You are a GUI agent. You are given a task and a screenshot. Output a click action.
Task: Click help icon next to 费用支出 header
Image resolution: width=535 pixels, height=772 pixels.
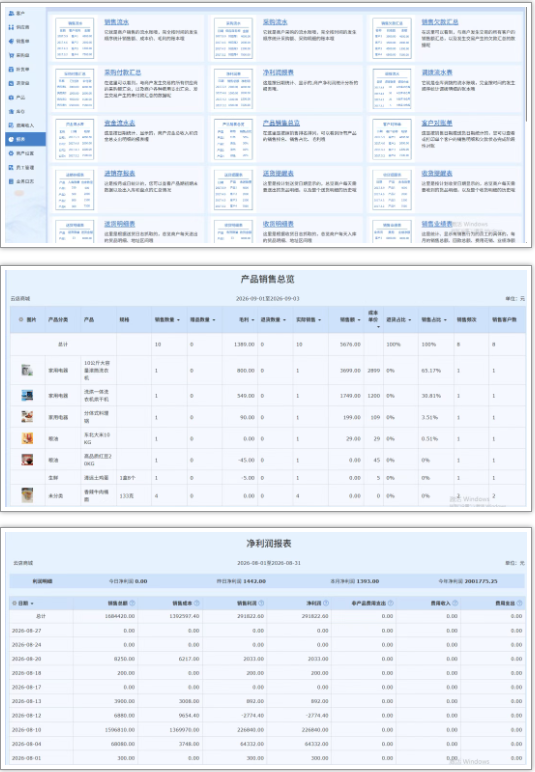[519, 603]
